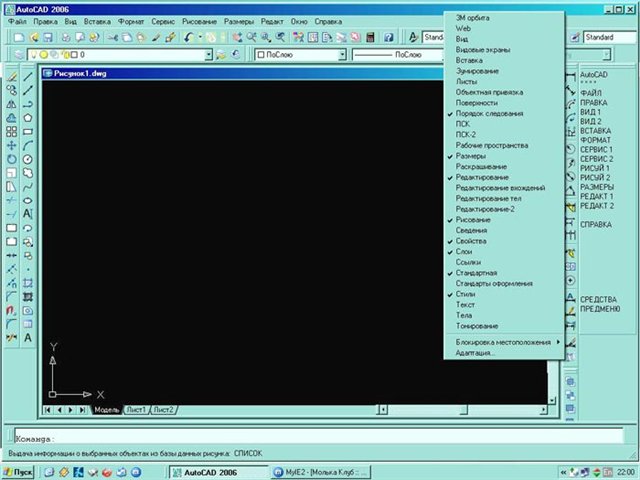Expand the ПоСлою color dropdown

[342, 55]
